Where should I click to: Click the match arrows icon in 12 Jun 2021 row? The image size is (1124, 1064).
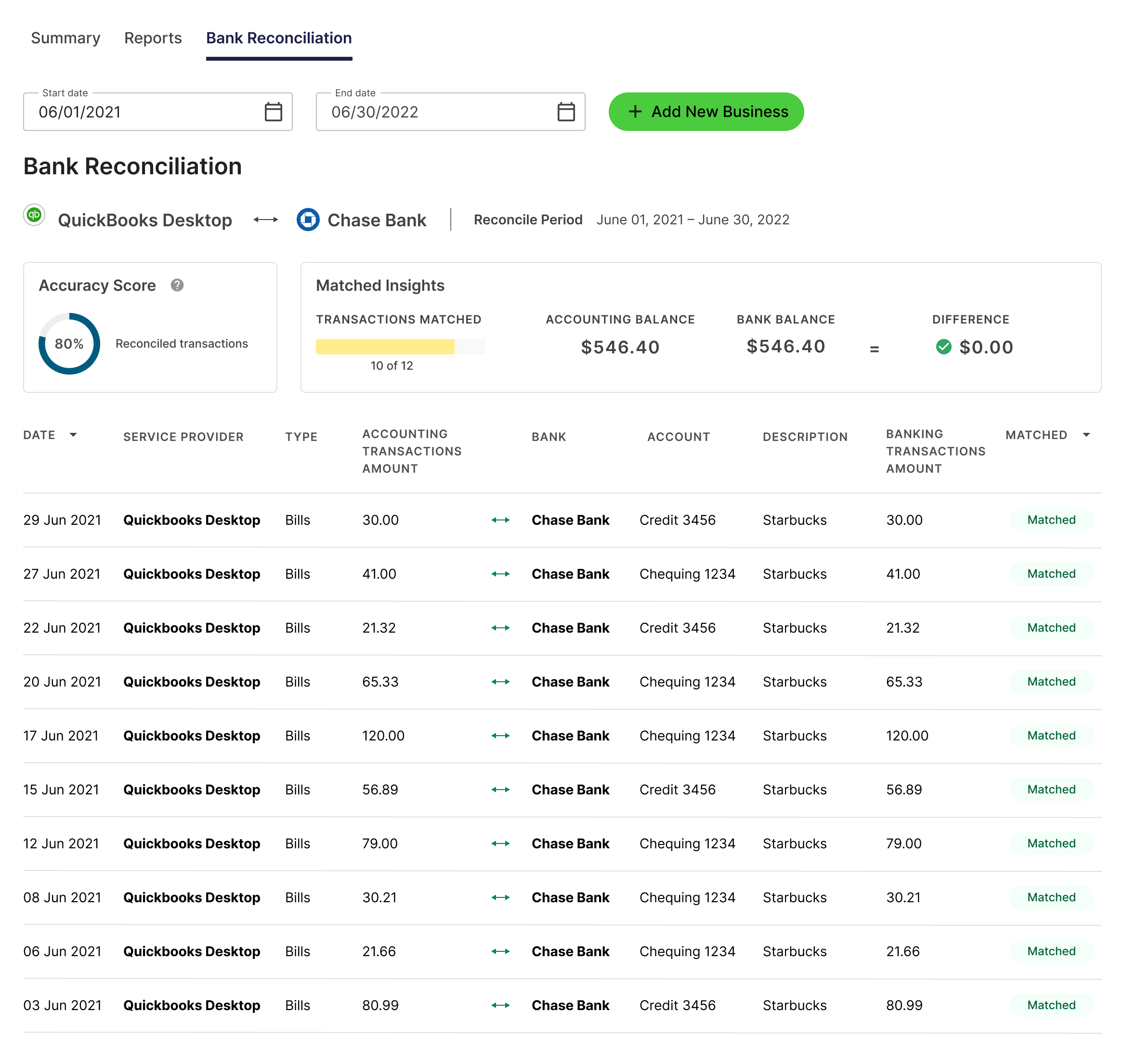click(500, 843)
